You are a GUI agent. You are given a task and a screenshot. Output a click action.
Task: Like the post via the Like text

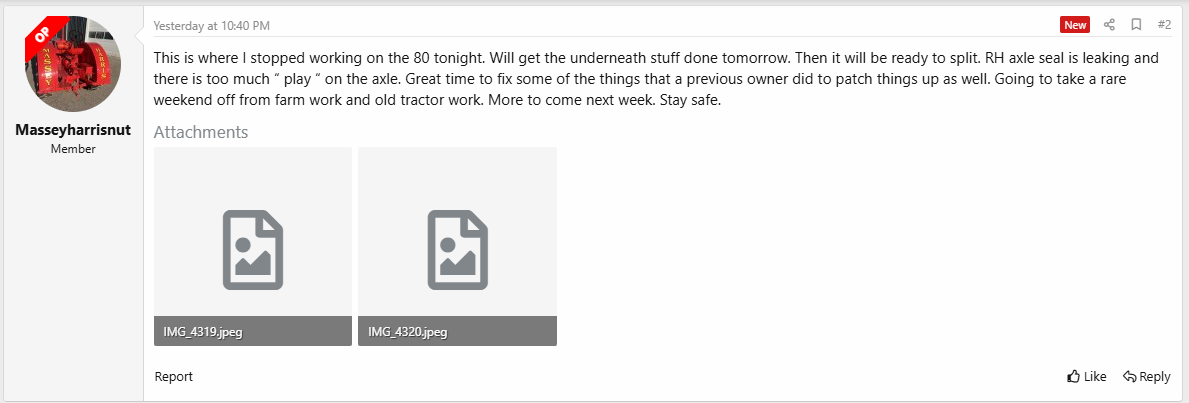point(1095,376)
